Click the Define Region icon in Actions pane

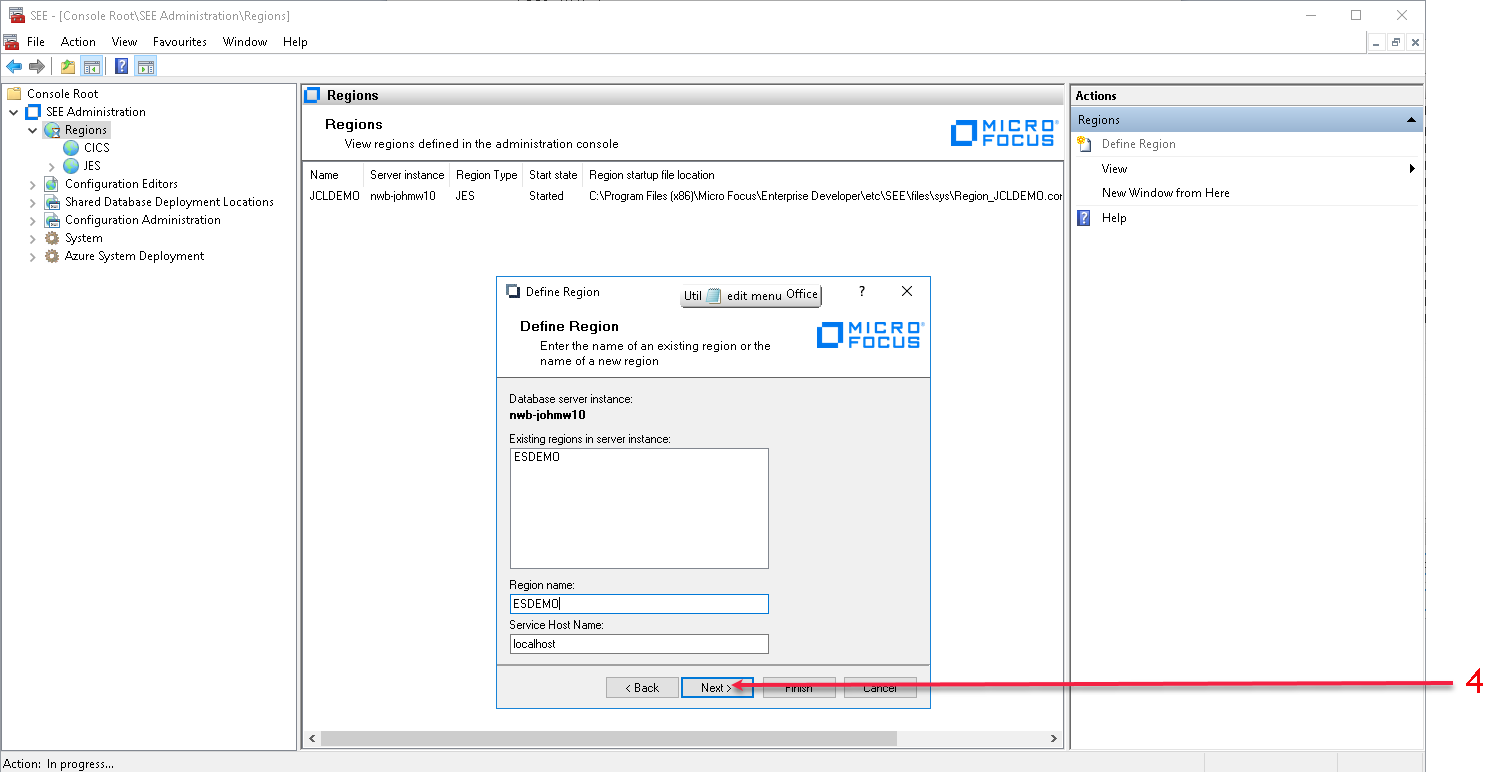coord(1085,144)
